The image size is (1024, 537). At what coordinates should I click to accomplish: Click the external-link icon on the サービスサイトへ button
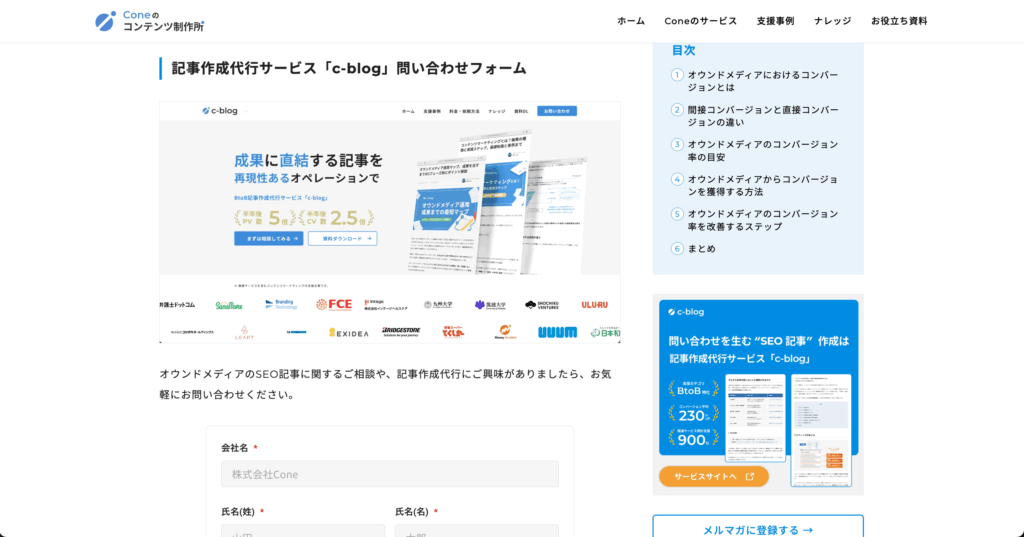pyautogui.click(x=750, y=477)
